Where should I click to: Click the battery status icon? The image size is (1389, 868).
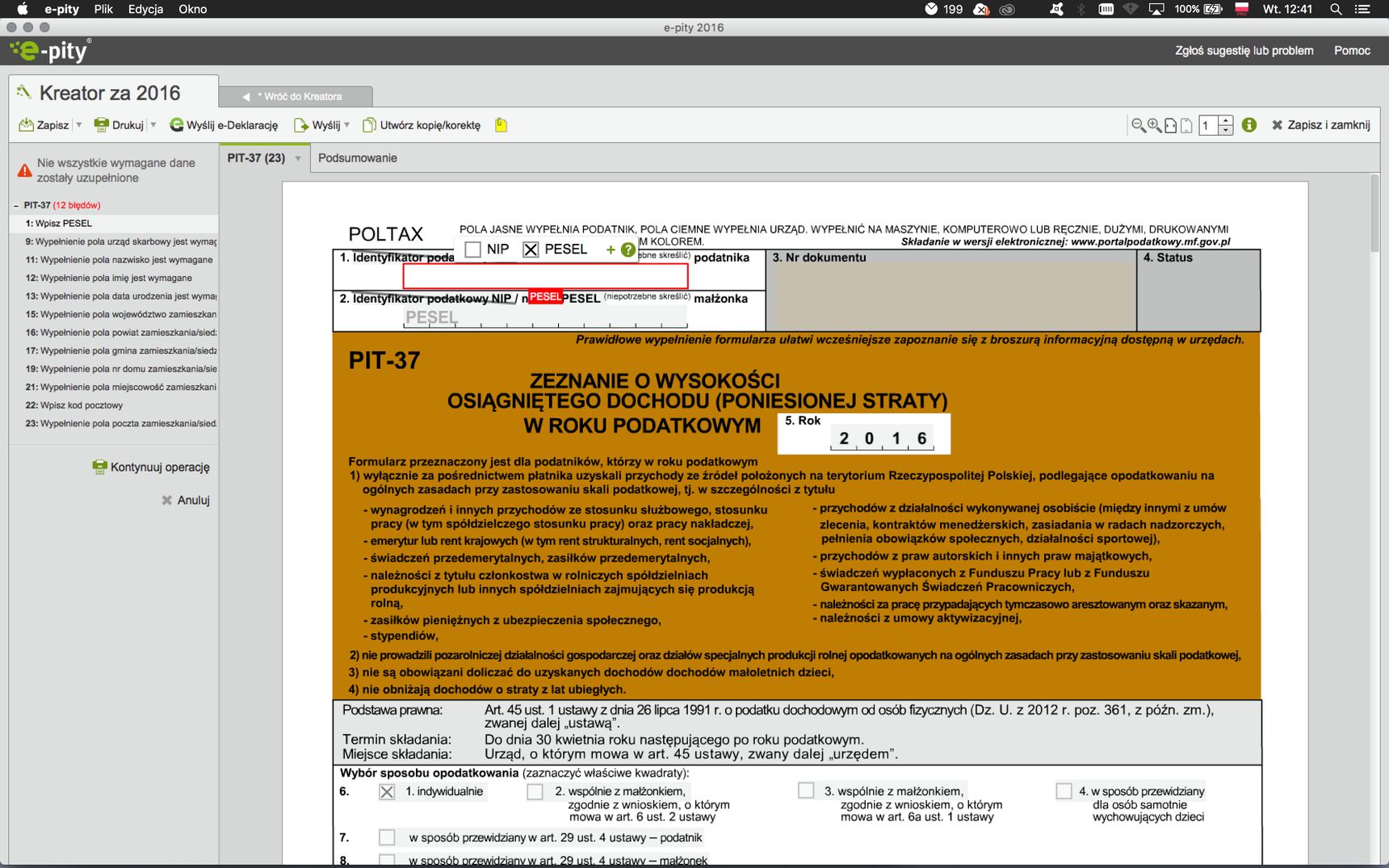pyautogui.click(x=1213, y=9)
